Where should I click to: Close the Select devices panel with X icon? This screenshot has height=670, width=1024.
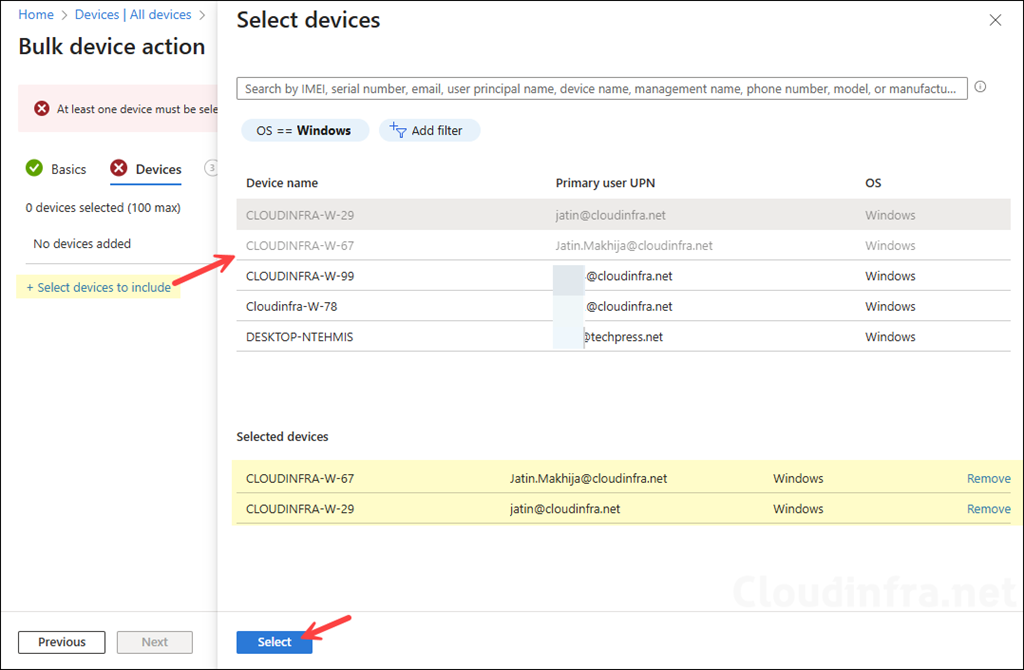[x=995, y=20]
